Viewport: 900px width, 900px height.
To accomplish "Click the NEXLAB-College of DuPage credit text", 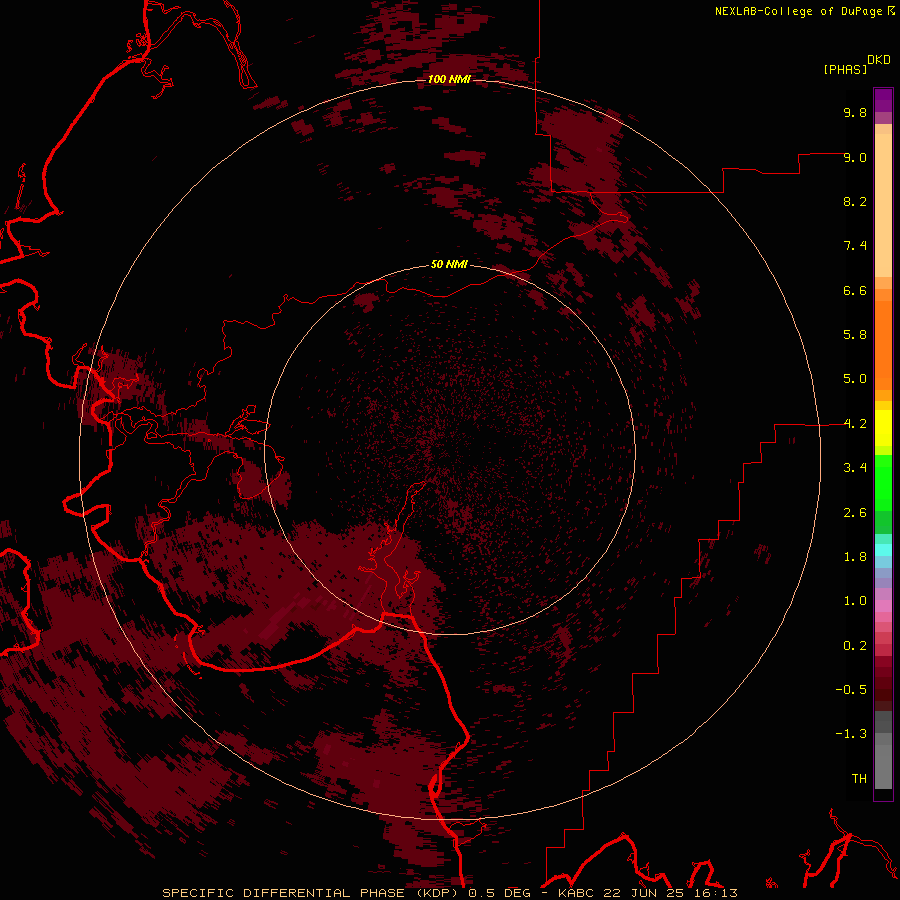I will tap(800, 11).
